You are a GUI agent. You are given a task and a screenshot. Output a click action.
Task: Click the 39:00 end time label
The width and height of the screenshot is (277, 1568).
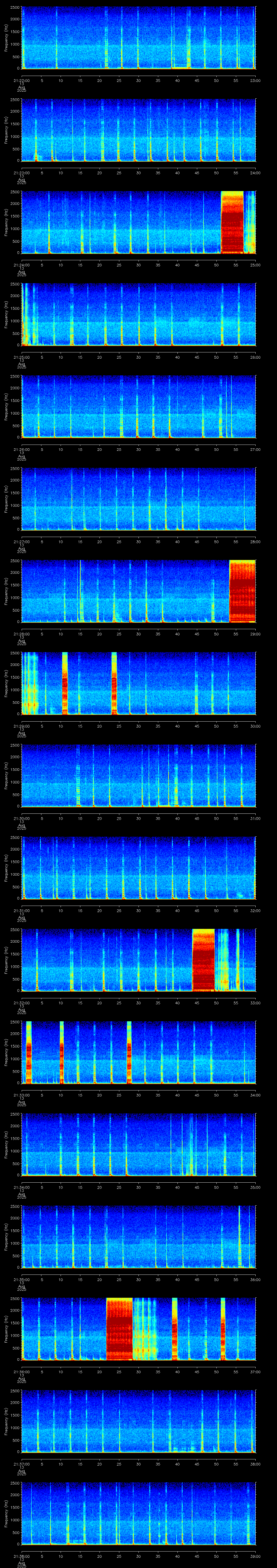point(255,1556)
